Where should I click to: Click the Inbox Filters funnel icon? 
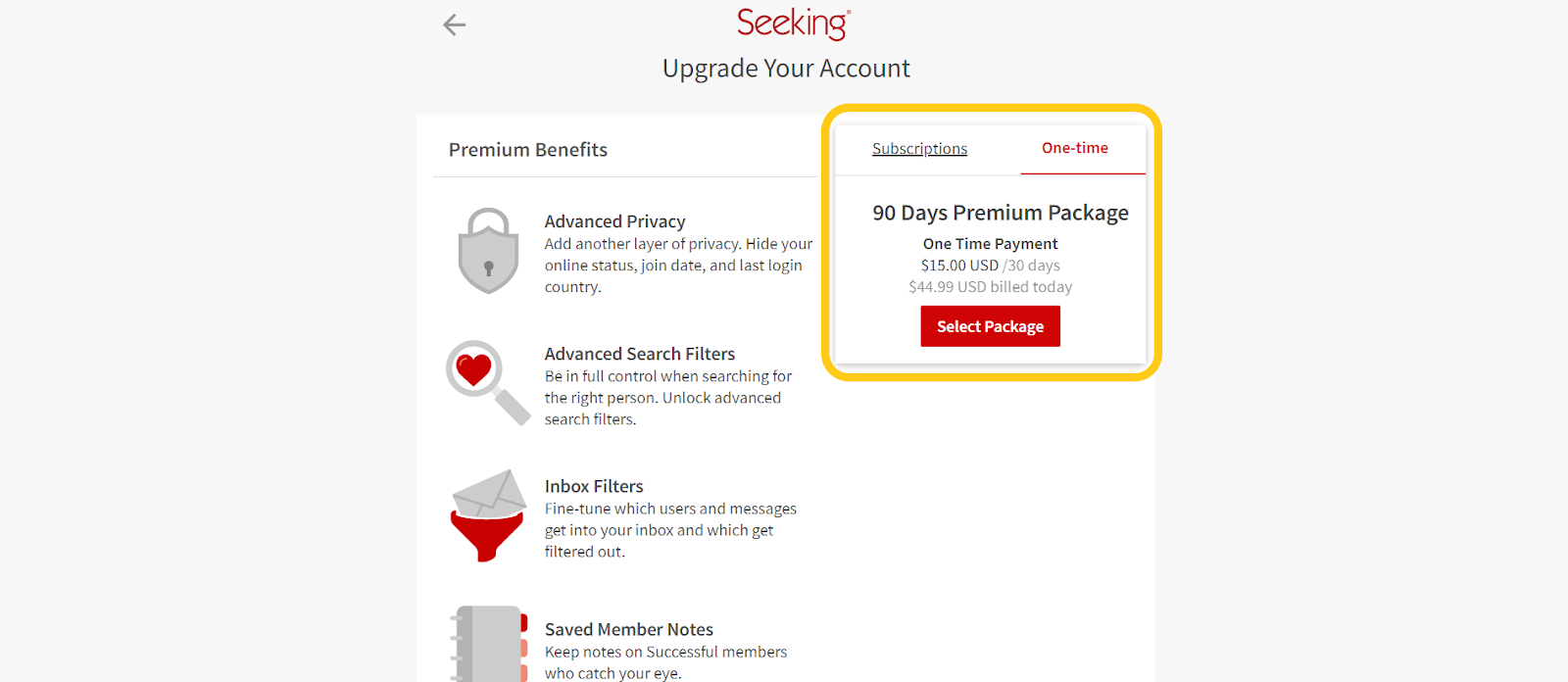point(488,515)
